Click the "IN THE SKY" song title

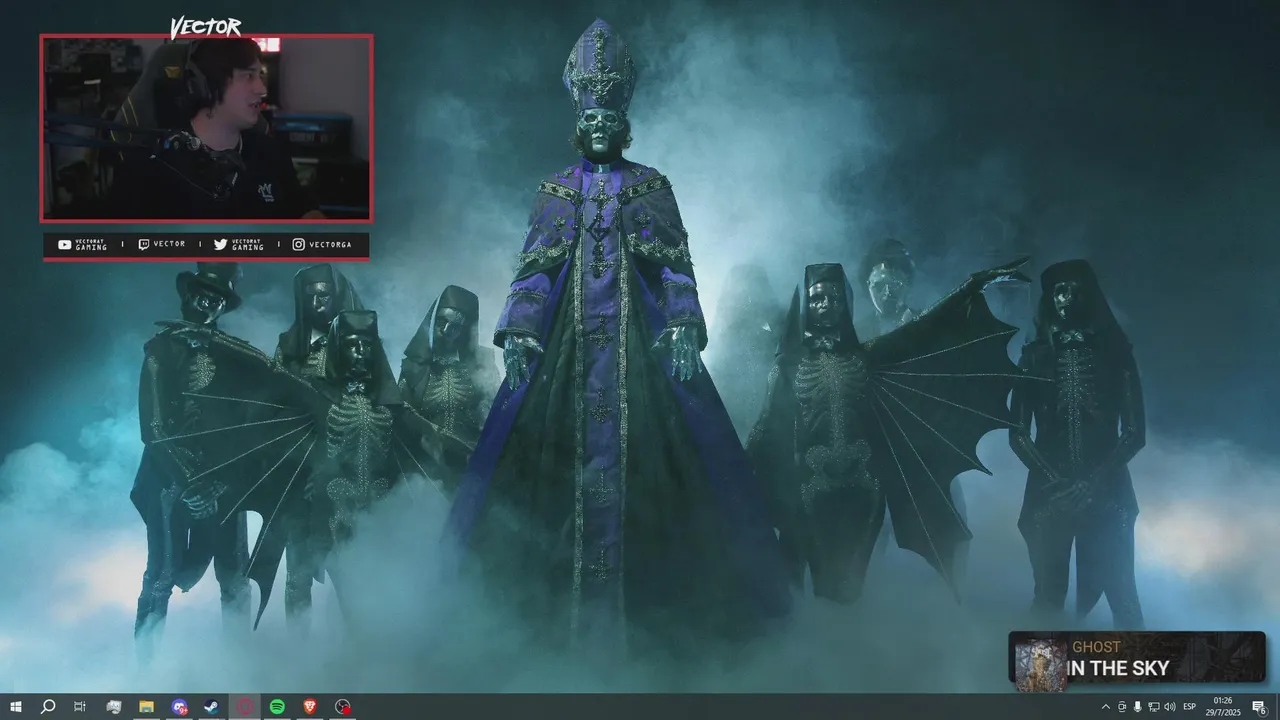point(1118,669)
